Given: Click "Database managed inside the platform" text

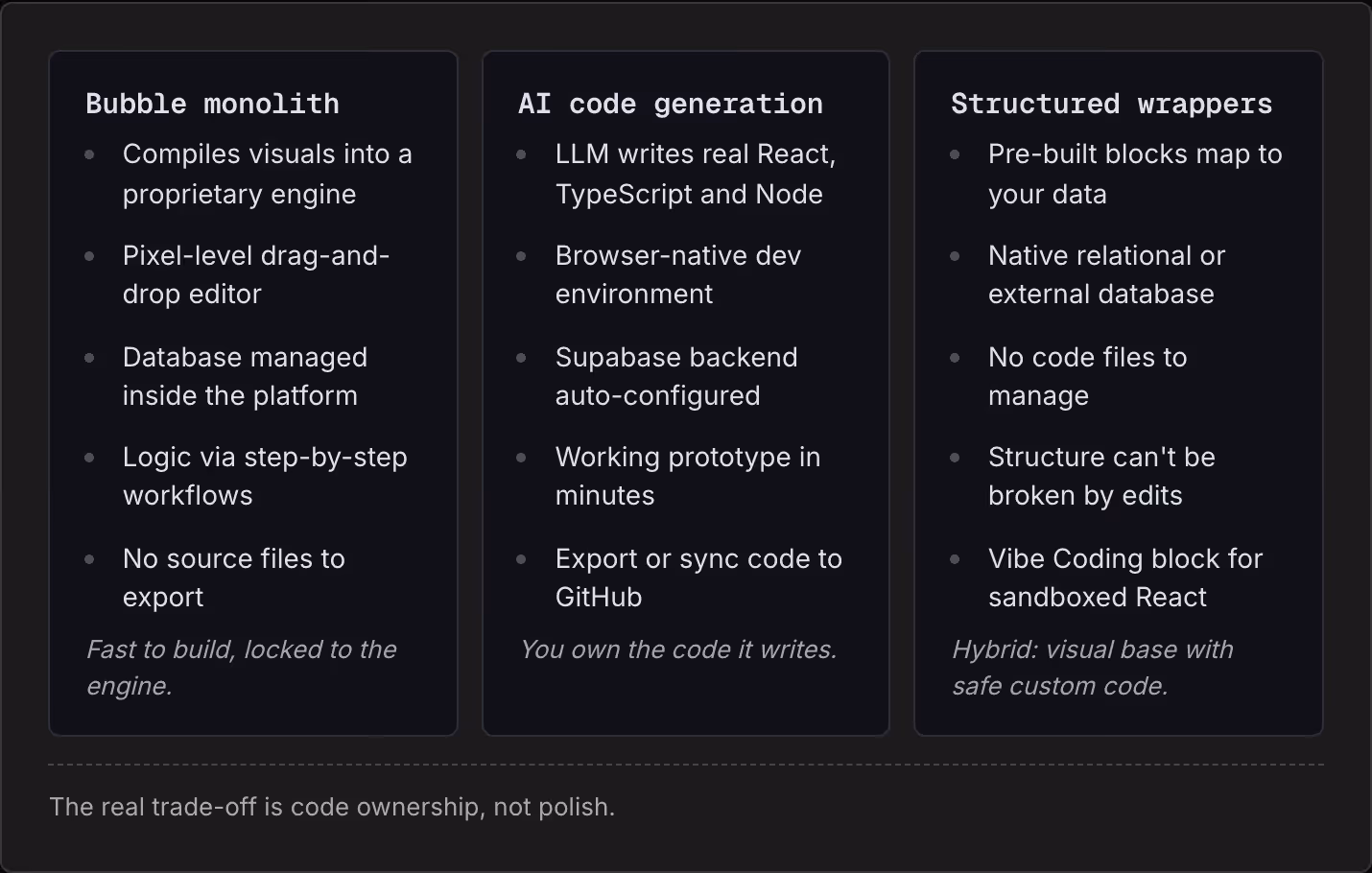Looking at the screenshot, I should coord(245,376).
